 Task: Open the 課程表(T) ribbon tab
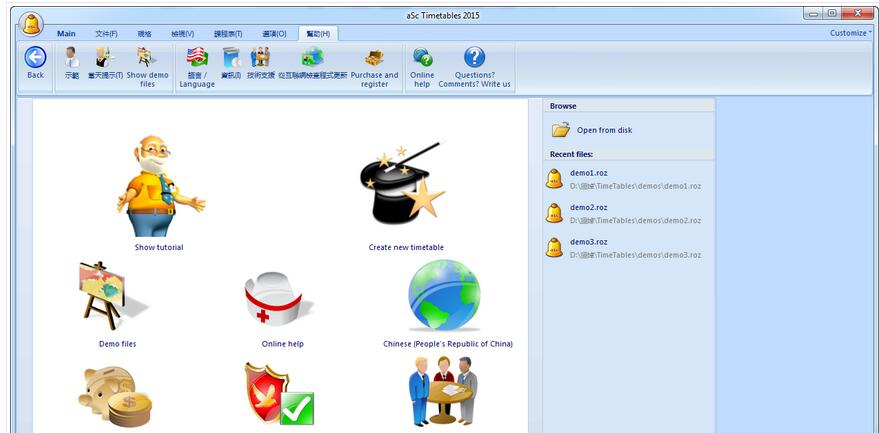(228, 34)
